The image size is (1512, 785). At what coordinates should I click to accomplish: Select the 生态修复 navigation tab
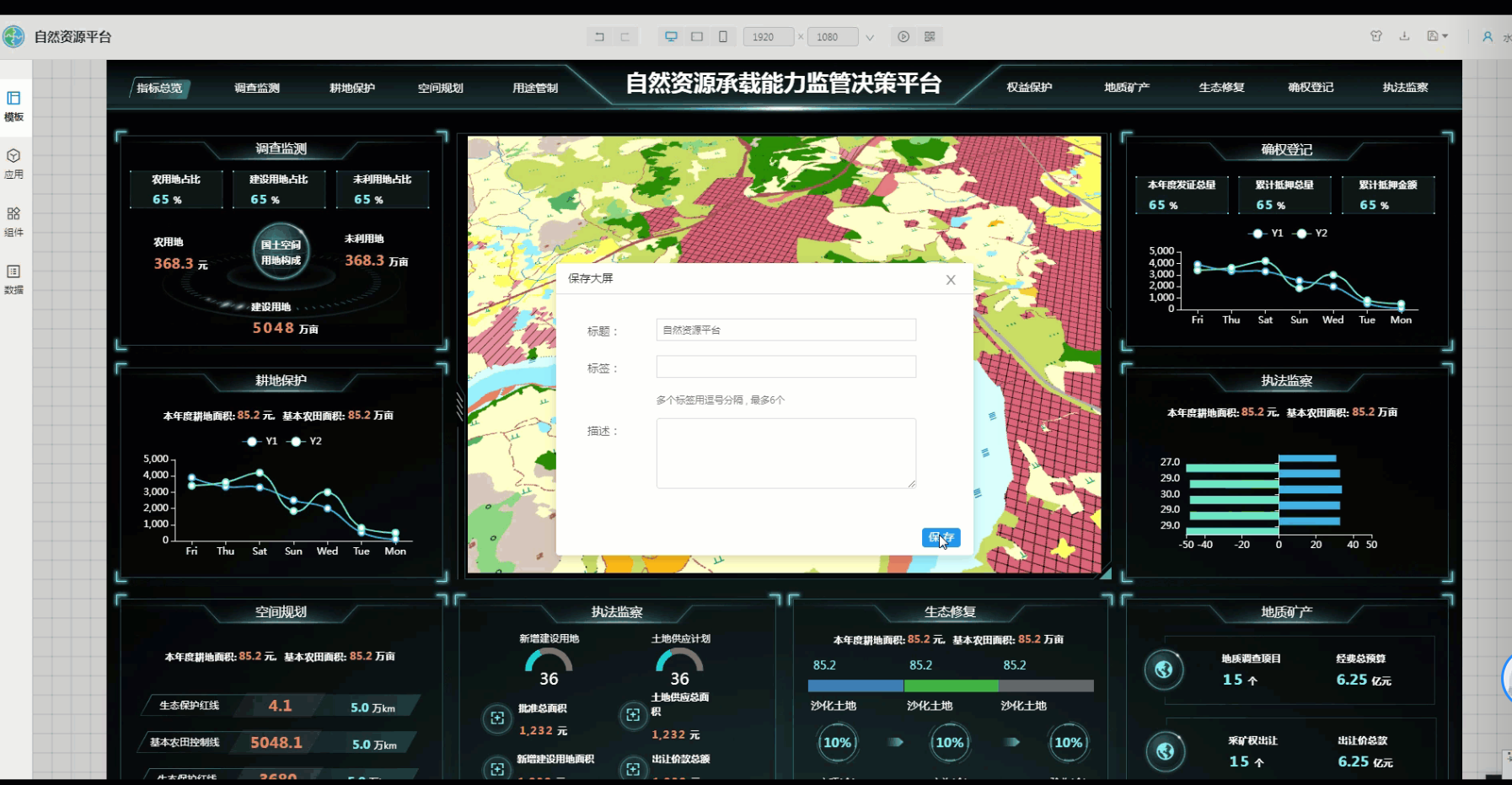click(x=1221, y=87)
